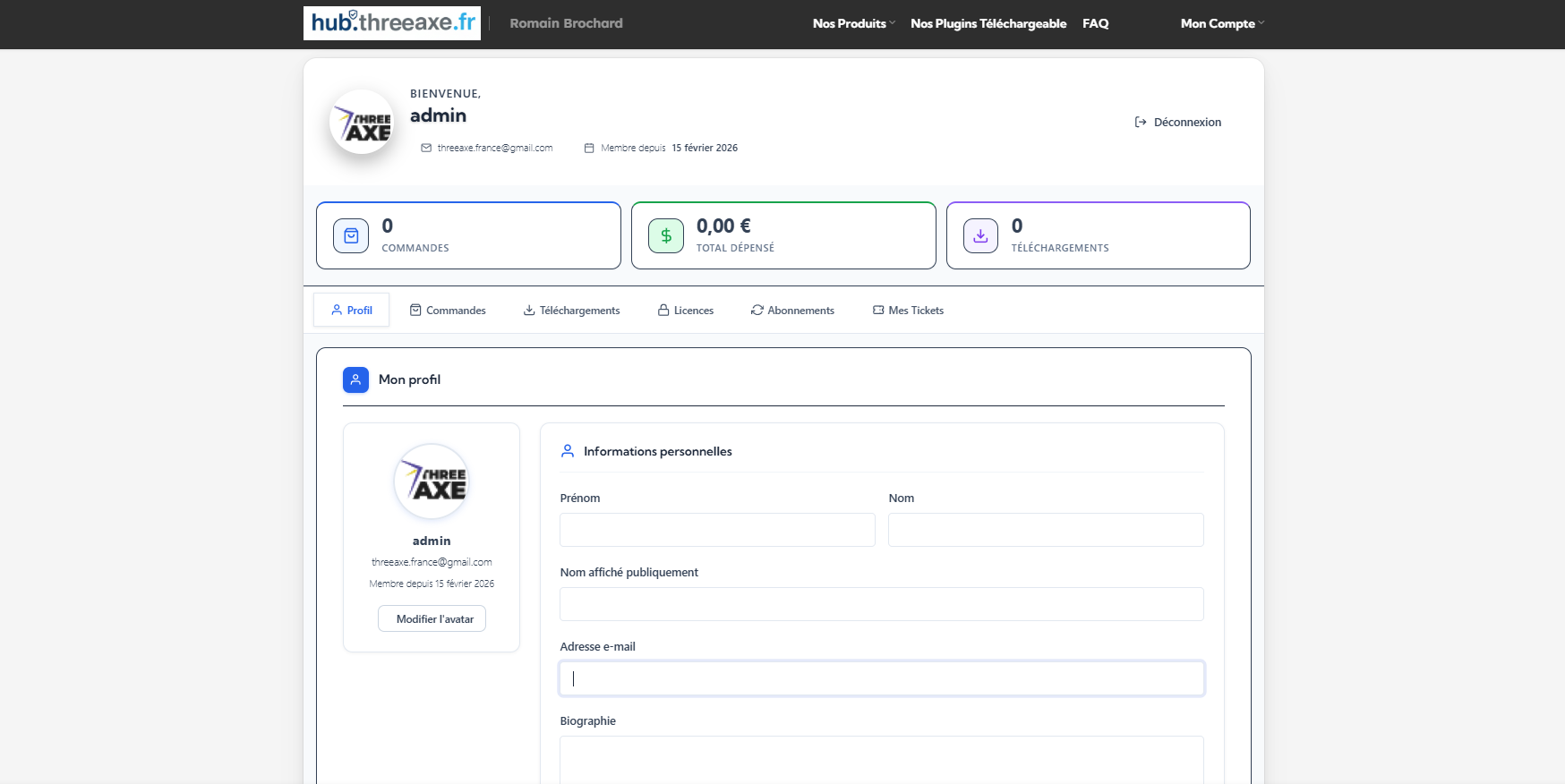Viewport: 1565px width, 784px height.
Task: Go to the FAQ page
Action: [x=1095, y=23]
